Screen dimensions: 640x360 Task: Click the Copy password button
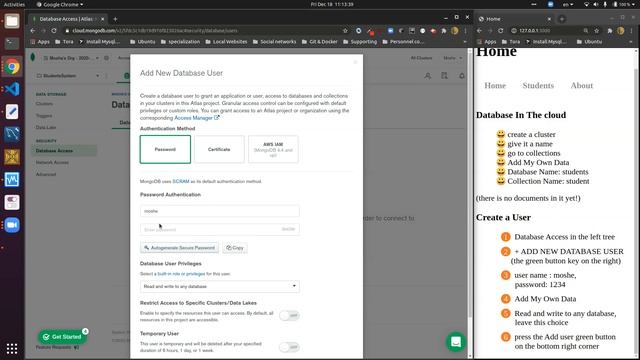[235, 248]
